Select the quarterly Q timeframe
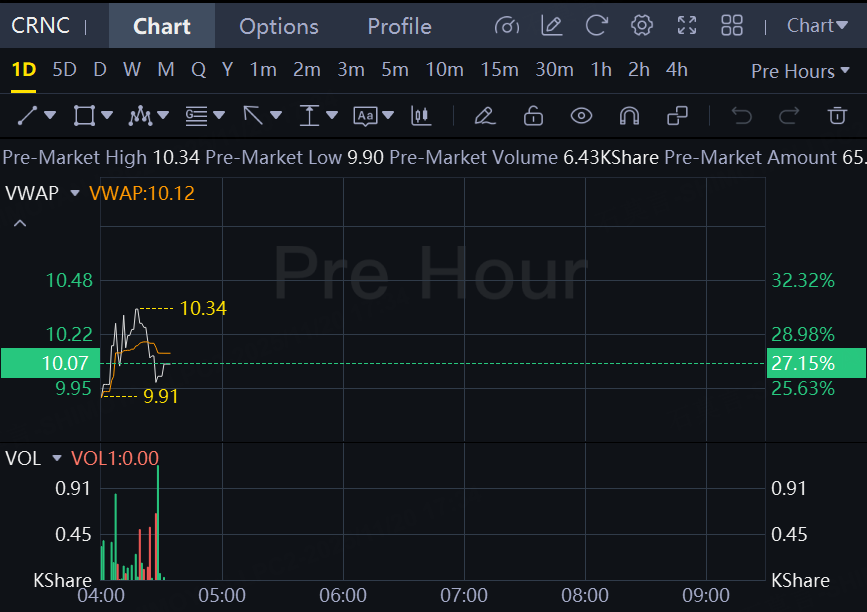 tap(199, 70)
